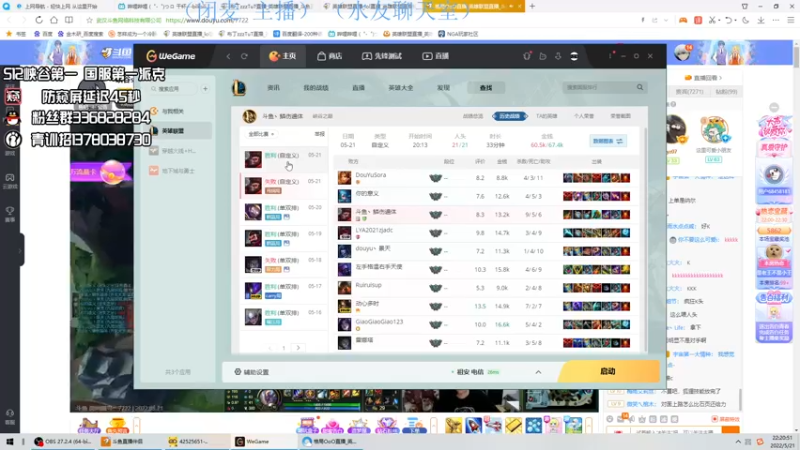Click the browser page vertical scrollbar
800x450 pixels.
(796, 235)
